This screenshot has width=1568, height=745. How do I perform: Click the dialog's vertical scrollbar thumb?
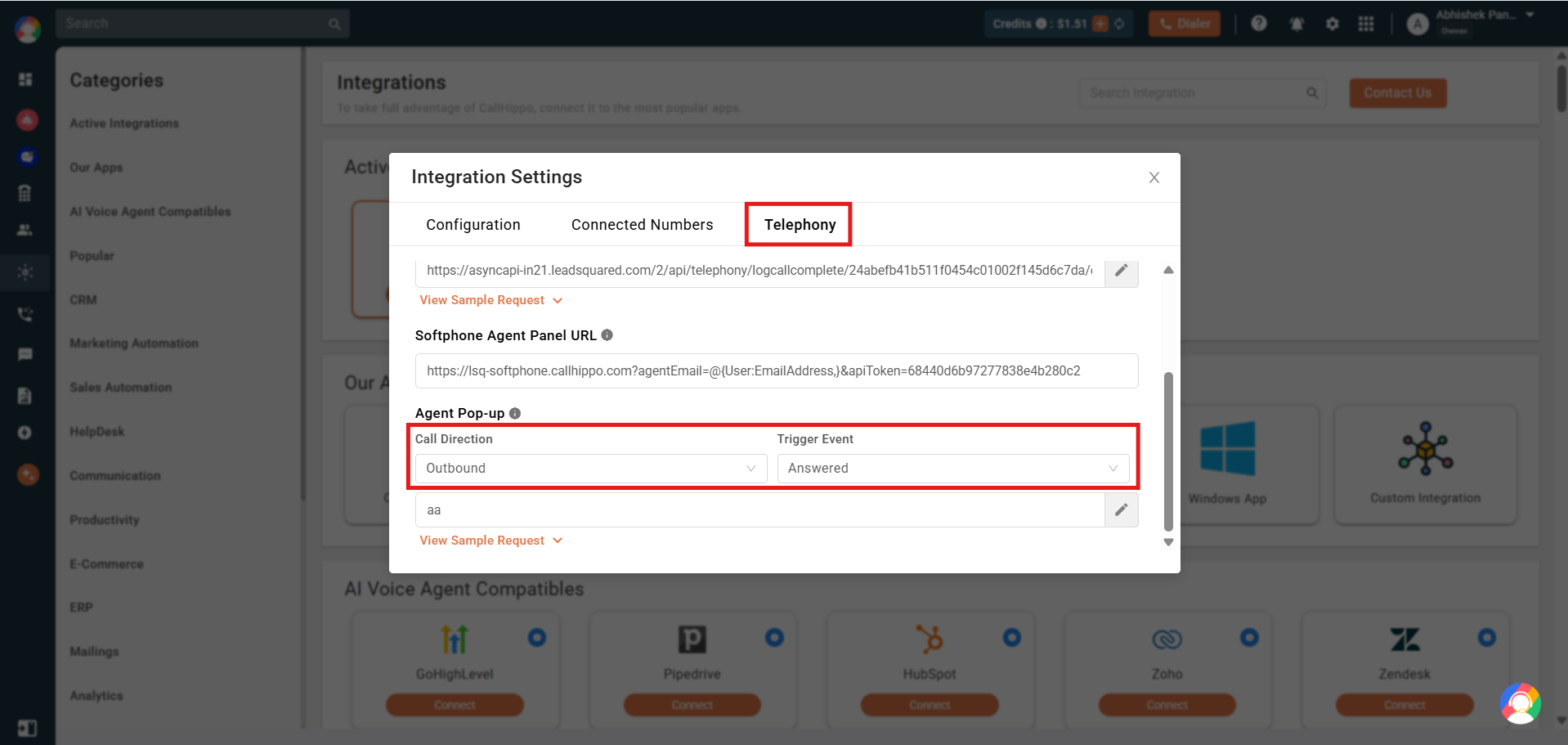1168,451
